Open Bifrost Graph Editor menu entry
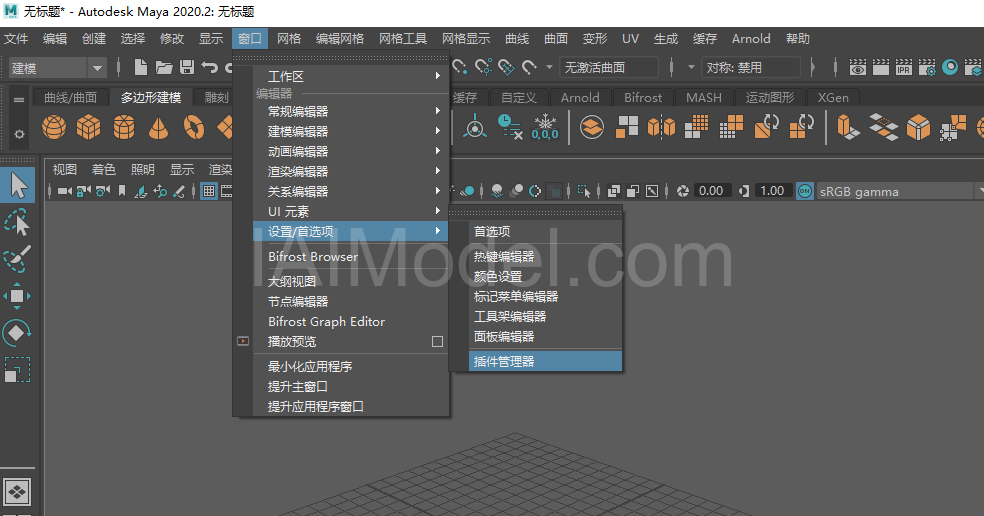The height and width of the screenshot is (516, 984). [x=351, y=322]
